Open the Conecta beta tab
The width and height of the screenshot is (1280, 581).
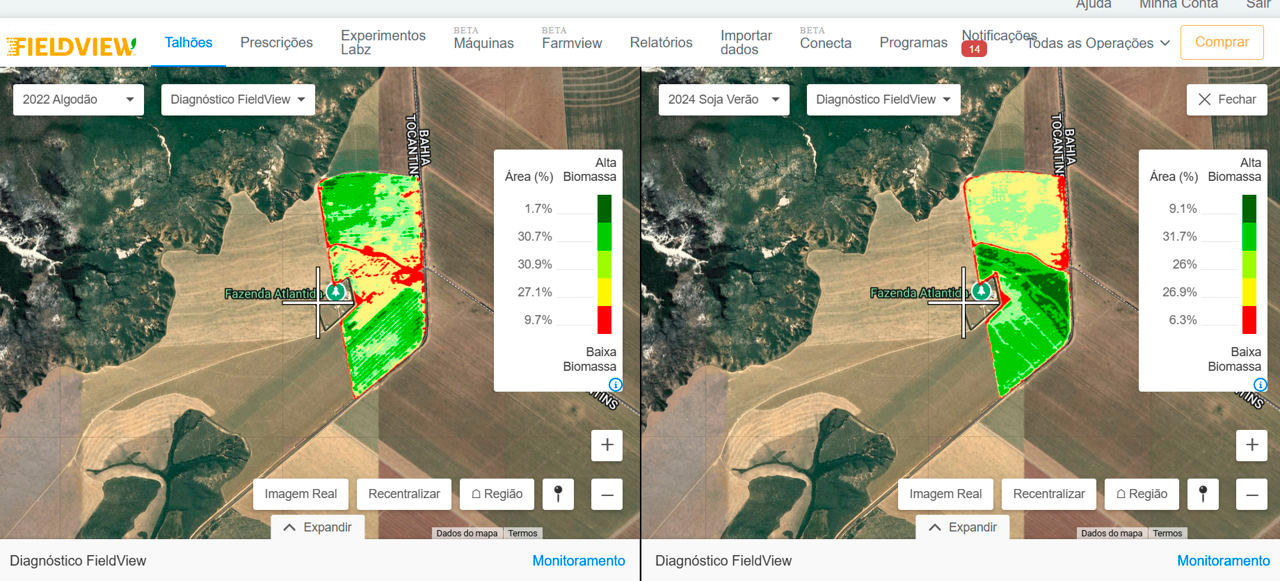[x=826, y=39]
